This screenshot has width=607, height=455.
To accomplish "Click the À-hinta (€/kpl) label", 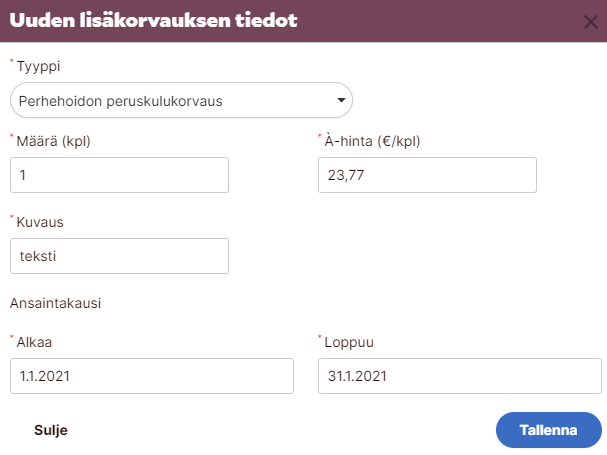I will click(372, 141).
